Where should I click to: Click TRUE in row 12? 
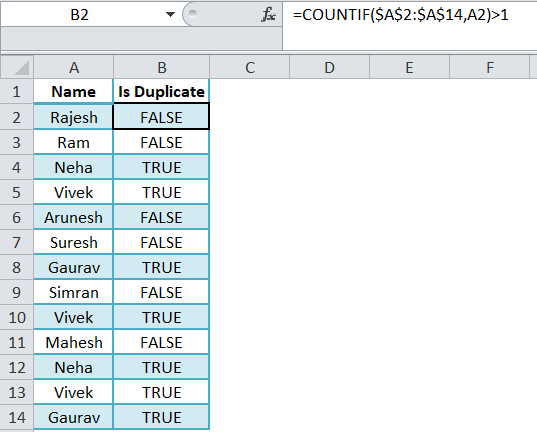pyautogui.click(x=161, y=367)
